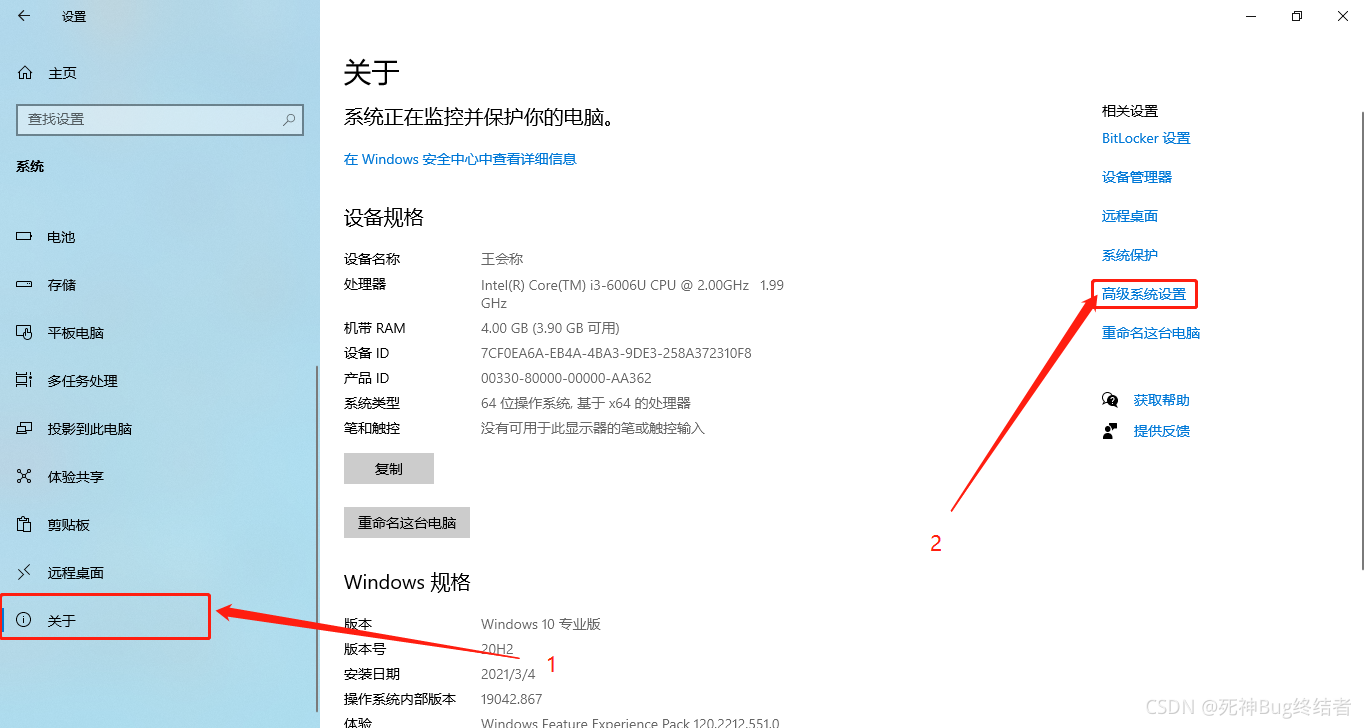This screenshot has height=728, width=1366.
Task: Select the 剪贴板 clipboard icon
Action: (25, 525)
